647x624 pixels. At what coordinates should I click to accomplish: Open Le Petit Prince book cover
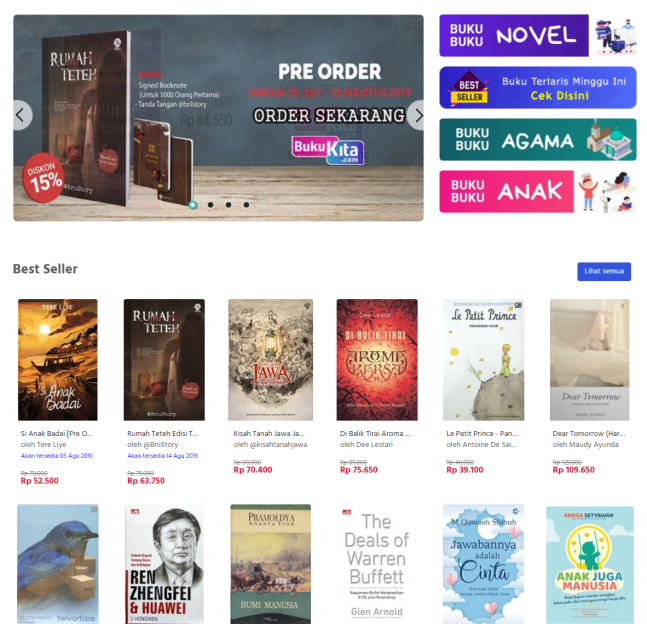click(484, 360)
